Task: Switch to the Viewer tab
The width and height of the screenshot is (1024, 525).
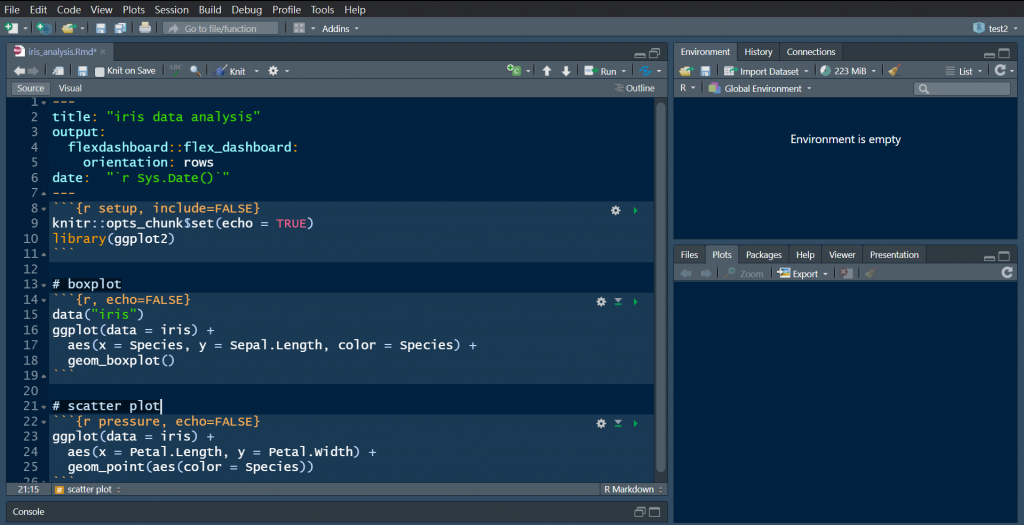Action: tap(842, 255)
